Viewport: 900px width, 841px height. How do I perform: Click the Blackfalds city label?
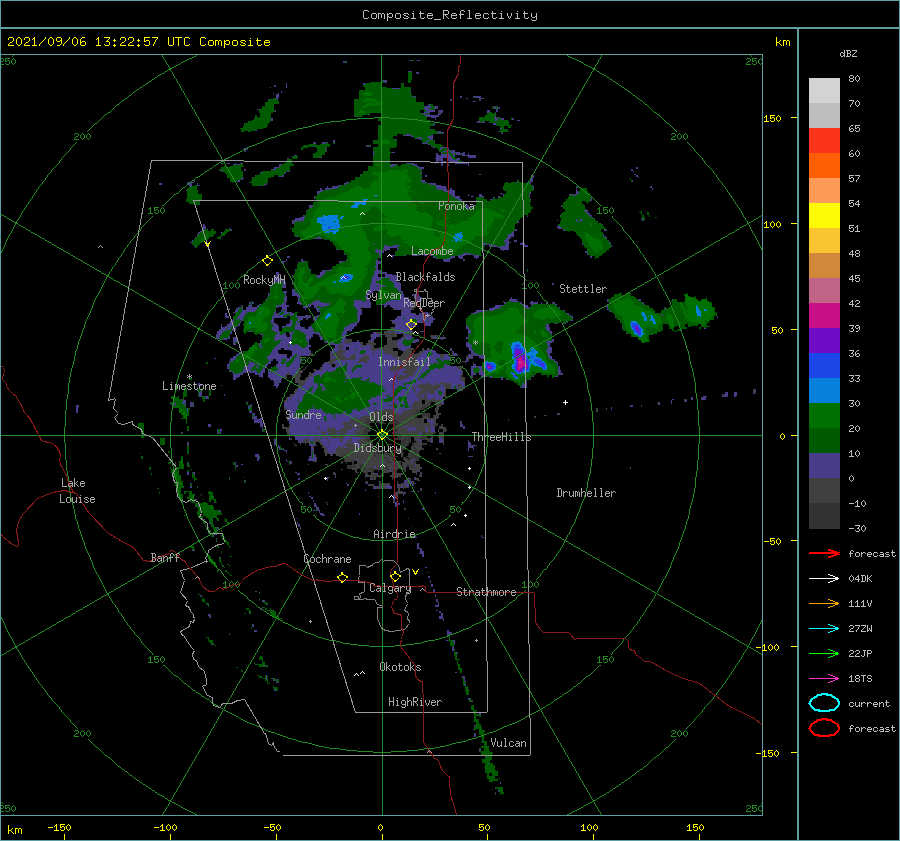point(425,277)
